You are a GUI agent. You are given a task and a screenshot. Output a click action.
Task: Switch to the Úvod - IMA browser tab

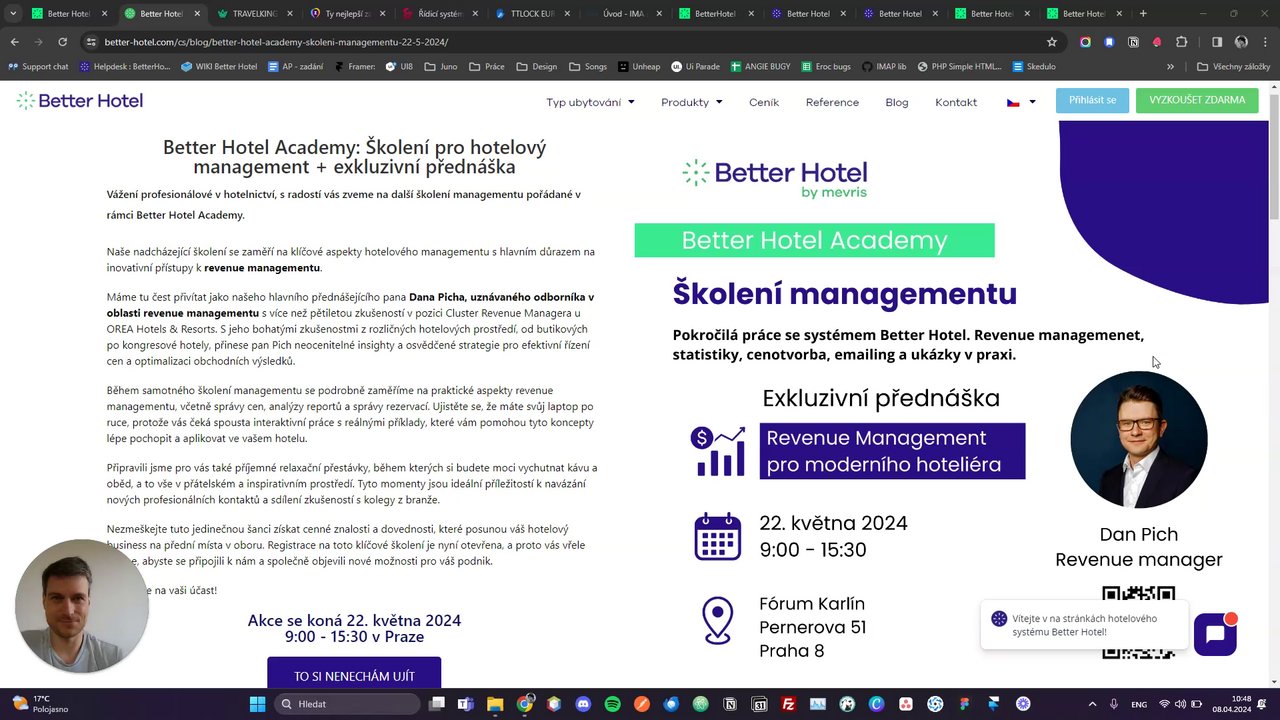click(x=623, y=14)
